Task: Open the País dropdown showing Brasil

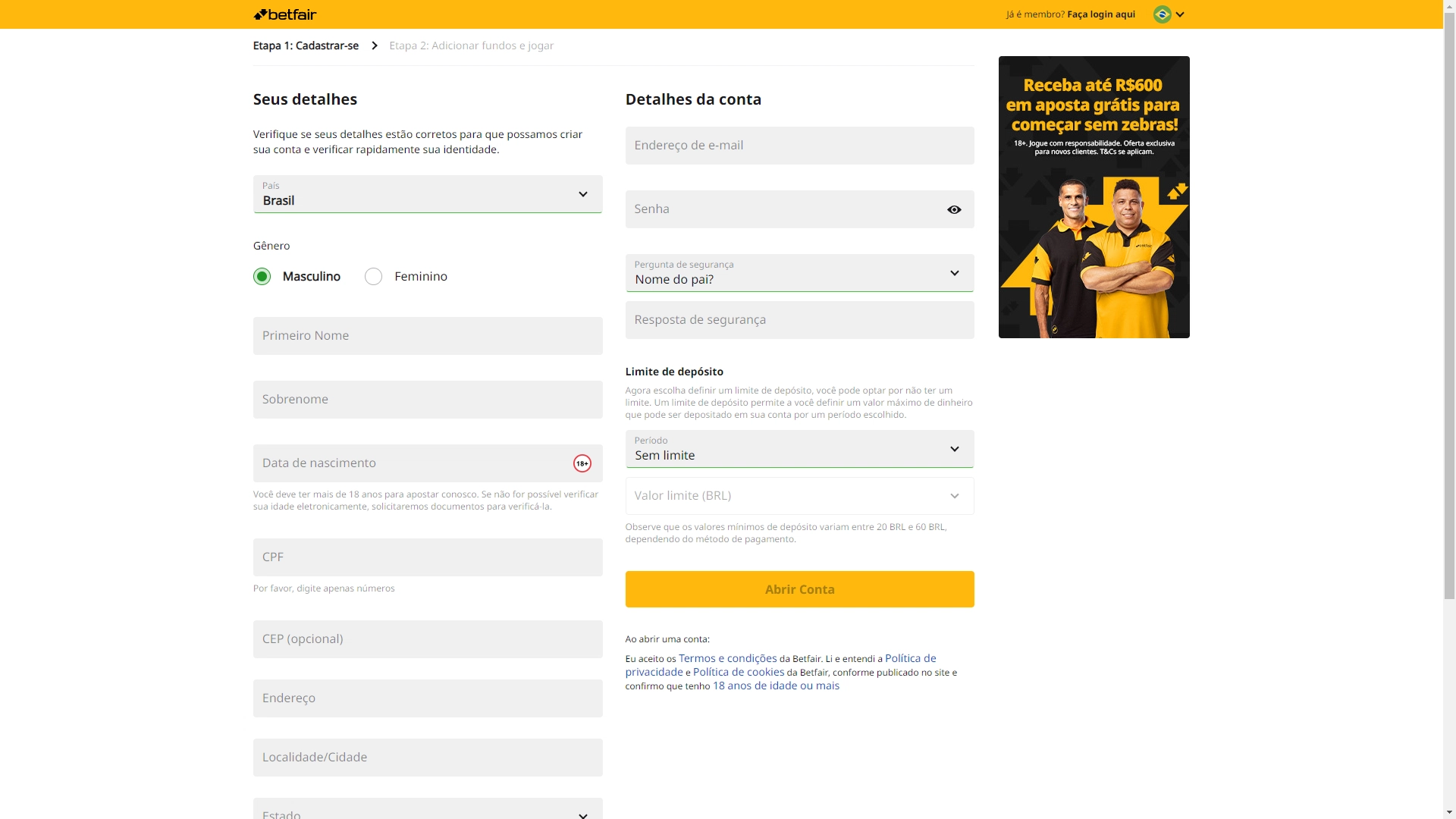Action: (428, 194)
